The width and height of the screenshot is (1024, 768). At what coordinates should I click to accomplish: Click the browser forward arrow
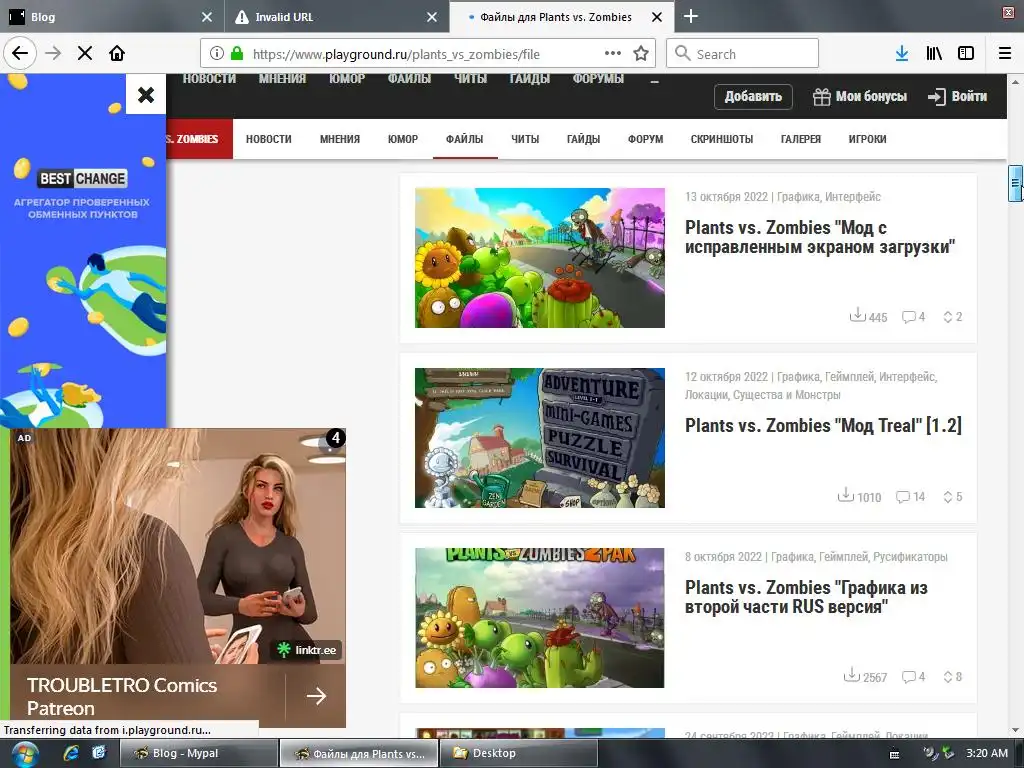point(53,54)
